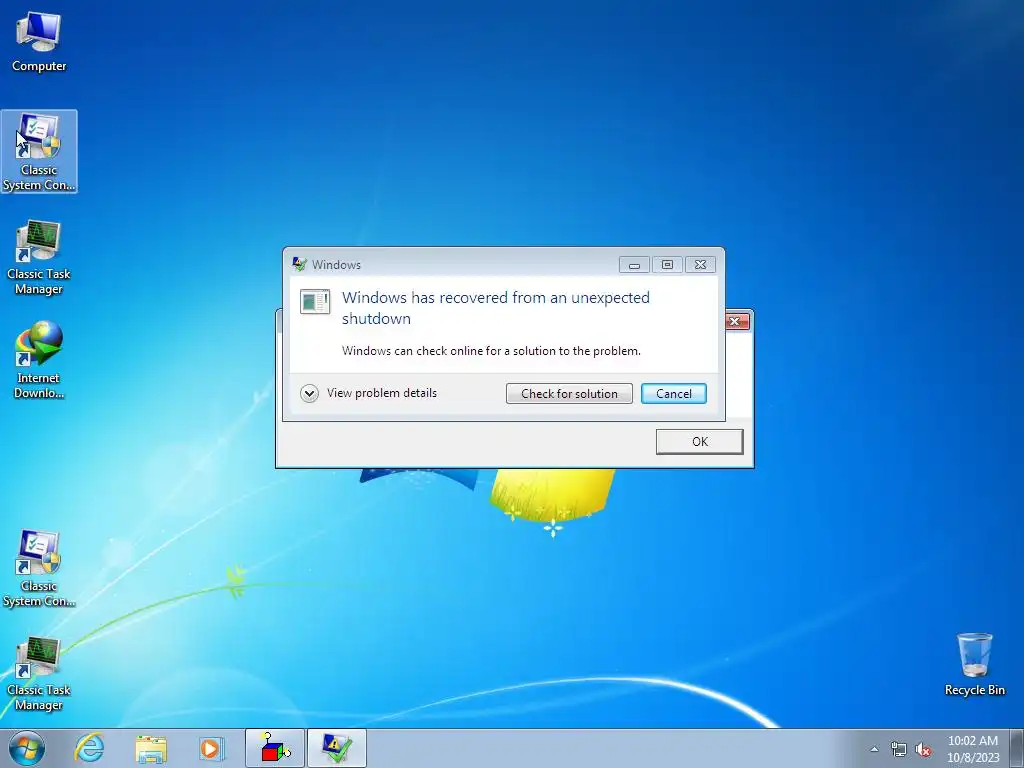Close the background dialog with red X
Screen dimensions: 1024x768
coord(736,321)
